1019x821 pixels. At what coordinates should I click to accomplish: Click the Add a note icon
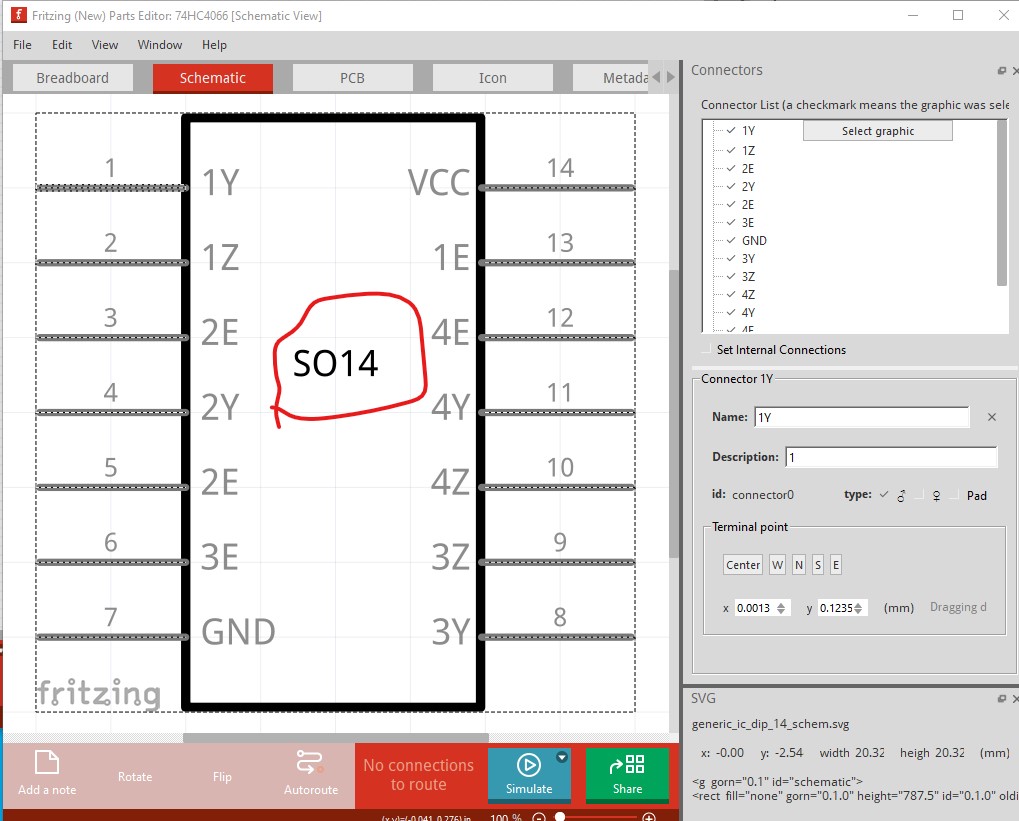[x=47, y=762]
